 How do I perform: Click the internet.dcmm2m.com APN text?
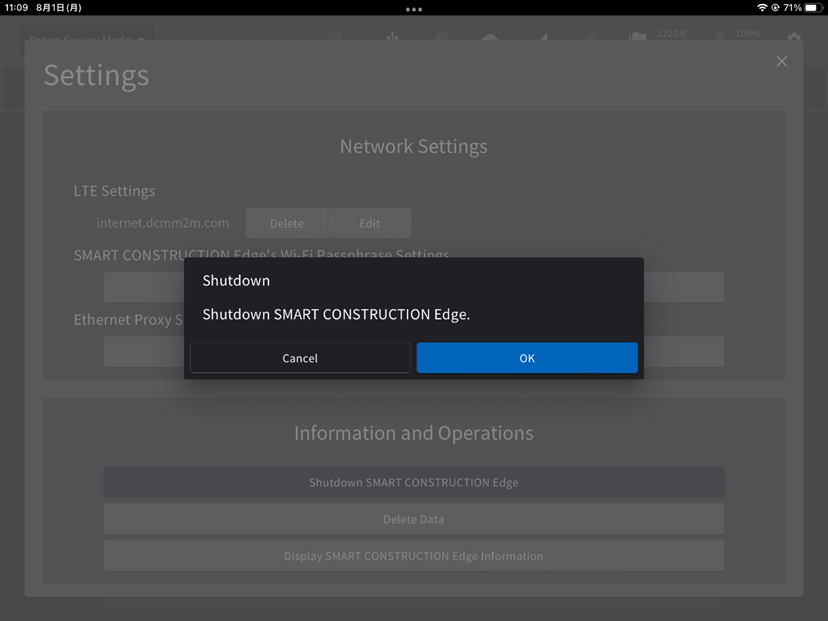click(x=163, y=223)
